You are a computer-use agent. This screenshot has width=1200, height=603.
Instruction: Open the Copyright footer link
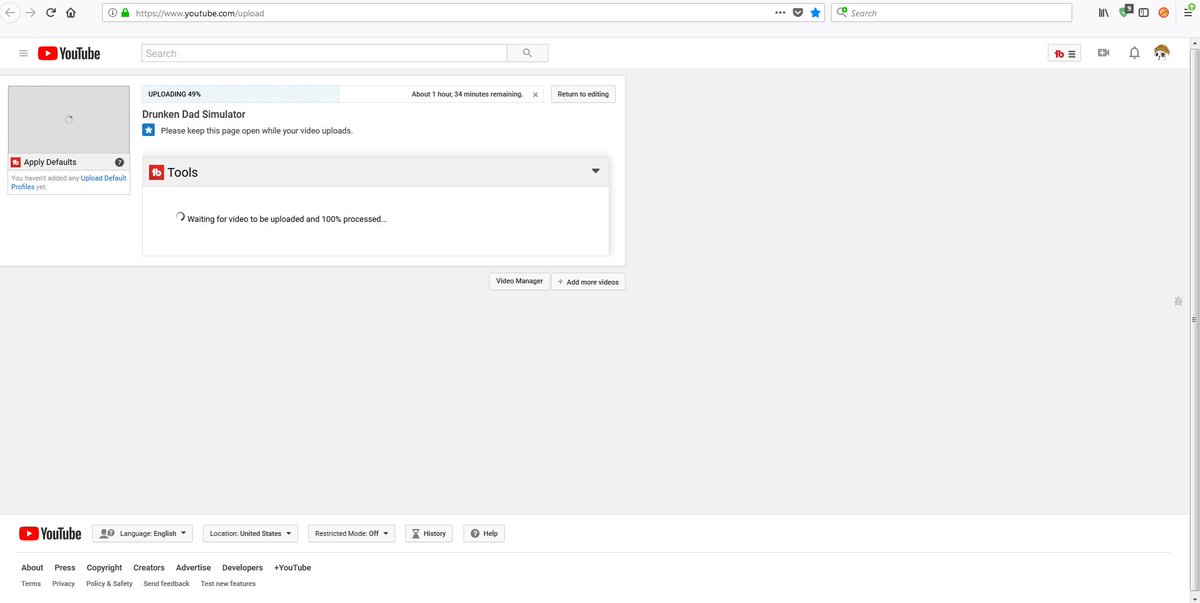(104, 568)
